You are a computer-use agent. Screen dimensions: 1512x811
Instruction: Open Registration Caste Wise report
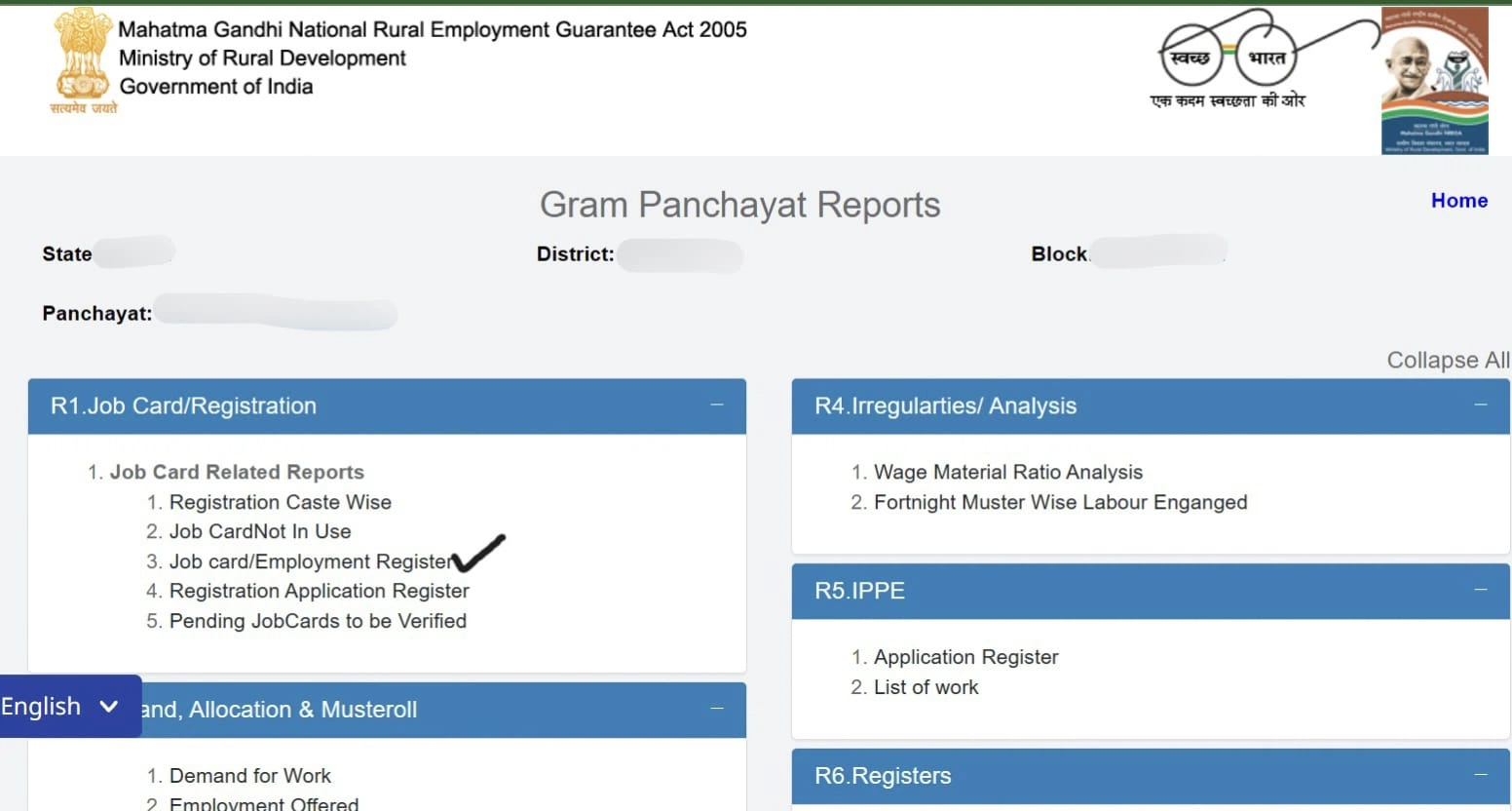point(280,502)
